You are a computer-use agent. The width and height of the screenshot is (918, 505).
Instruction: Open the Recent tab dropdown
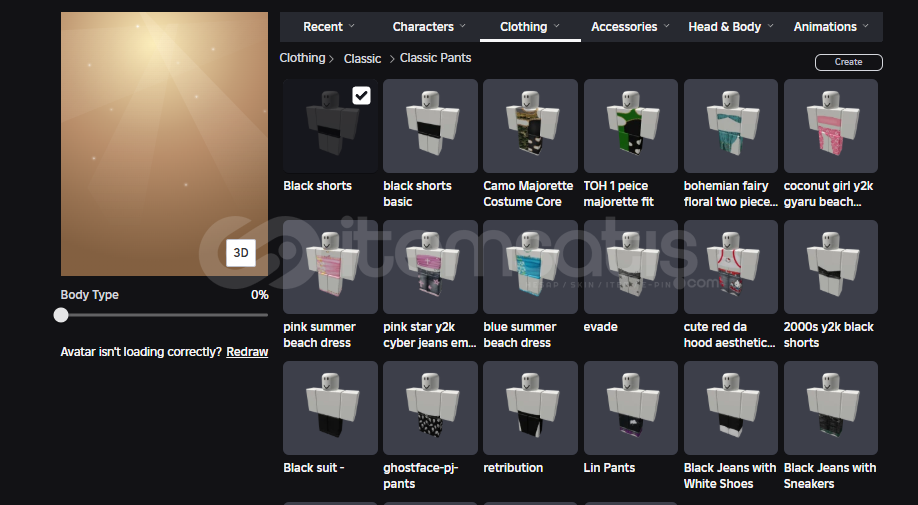pyautogui.click(x=329, y=27)
